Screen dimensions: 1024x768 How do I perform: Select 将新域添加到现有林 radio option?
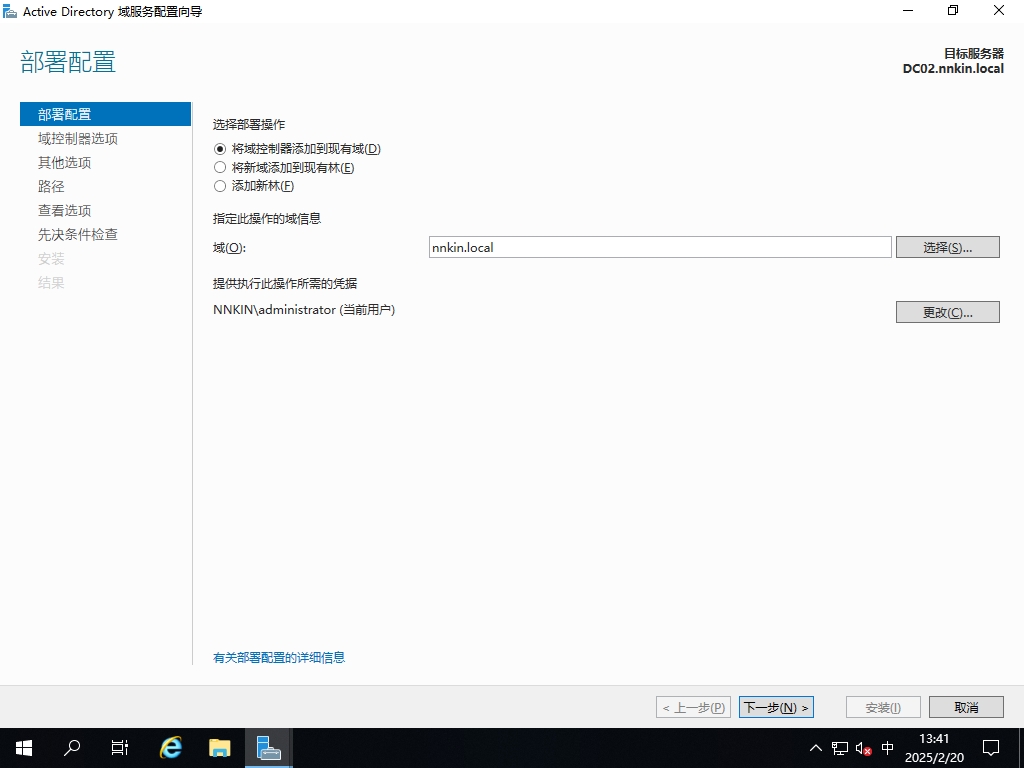click(220, 167)
